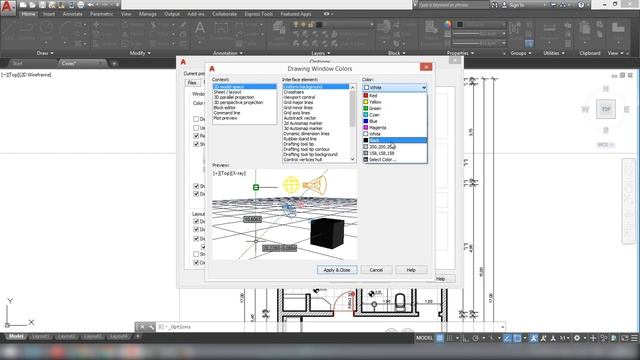This screenshot has height=360, width=640.
Task: Pick Black in the color dropdown list
Action: 395,140
